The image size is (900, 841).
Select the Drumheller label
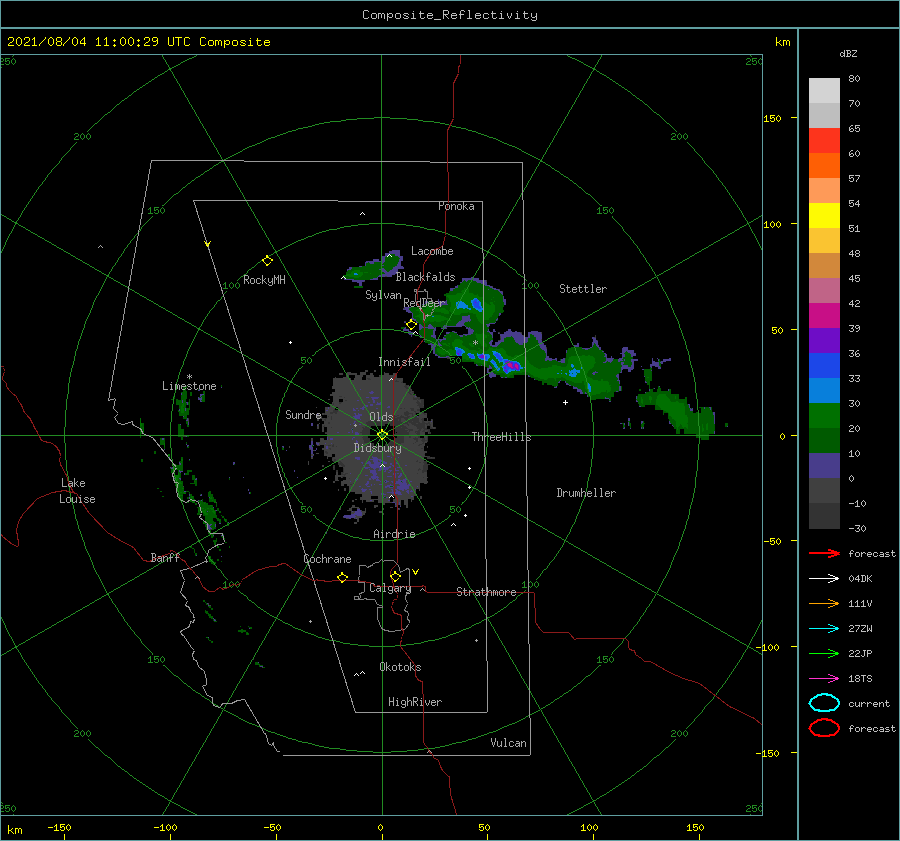tap(586, 493)
